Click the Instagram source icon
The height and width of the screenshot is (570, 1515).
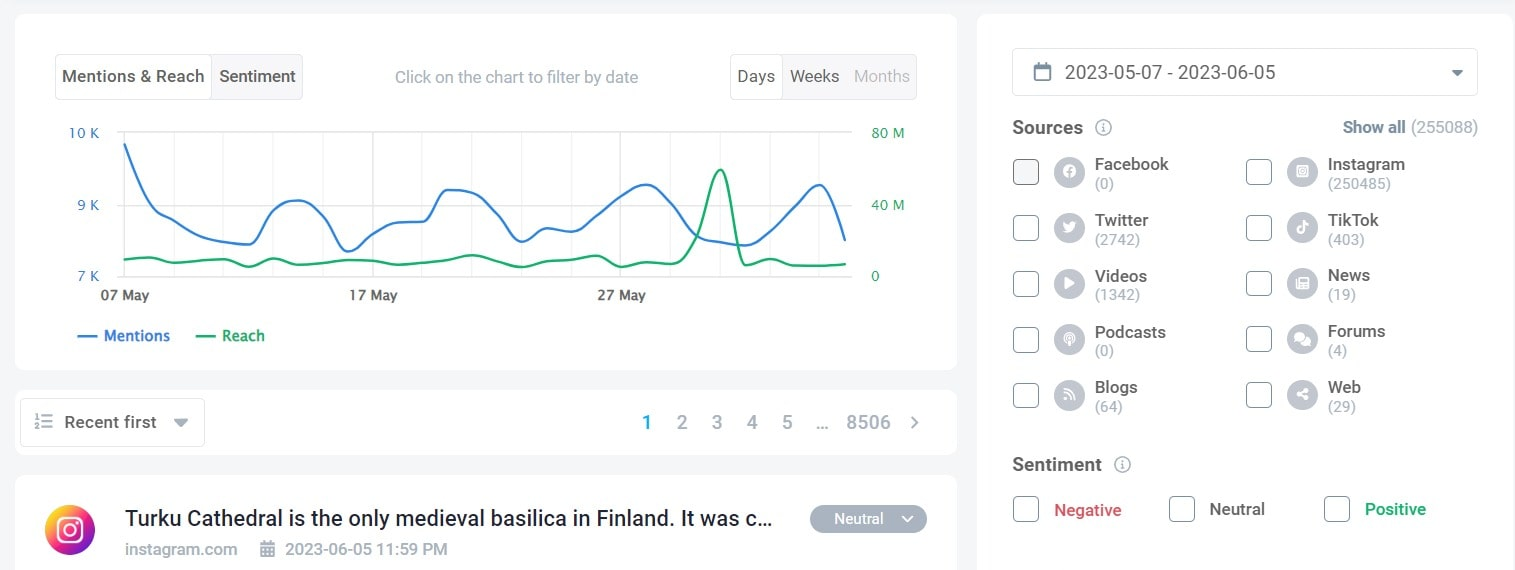[x=1302, y=172]
